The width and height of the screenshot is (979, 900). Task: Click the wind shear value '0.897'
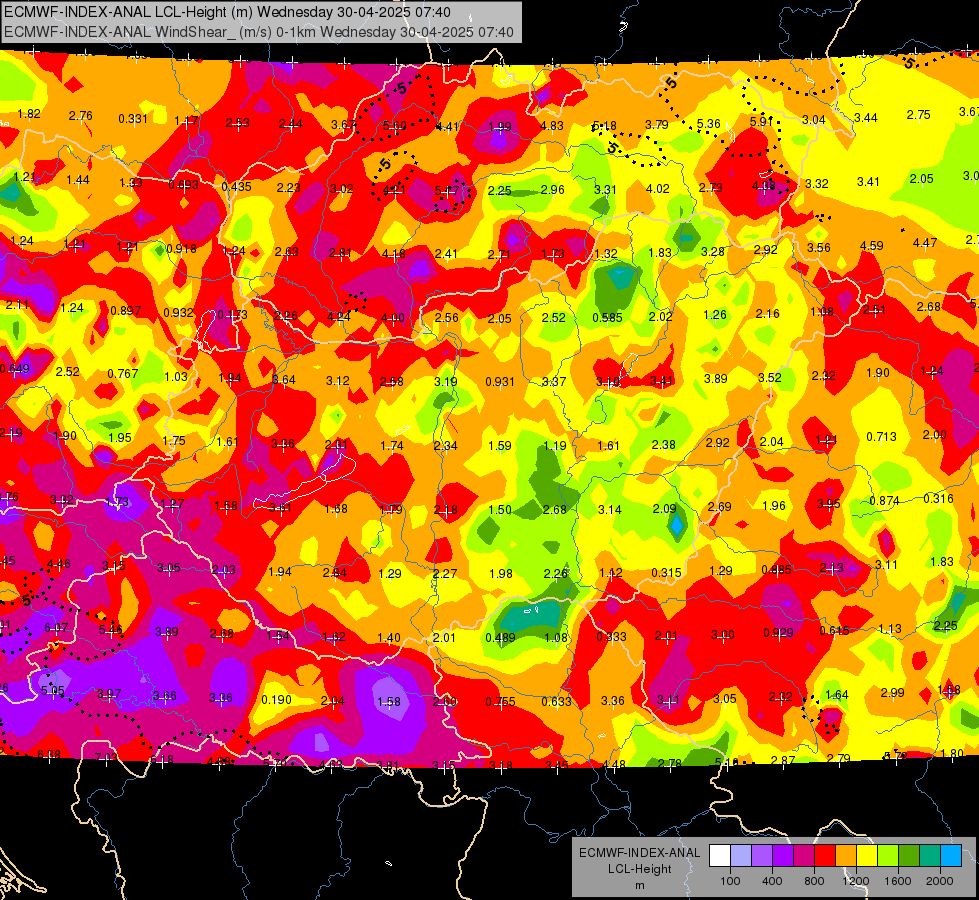pyautogui.click(x=125, y=311)
